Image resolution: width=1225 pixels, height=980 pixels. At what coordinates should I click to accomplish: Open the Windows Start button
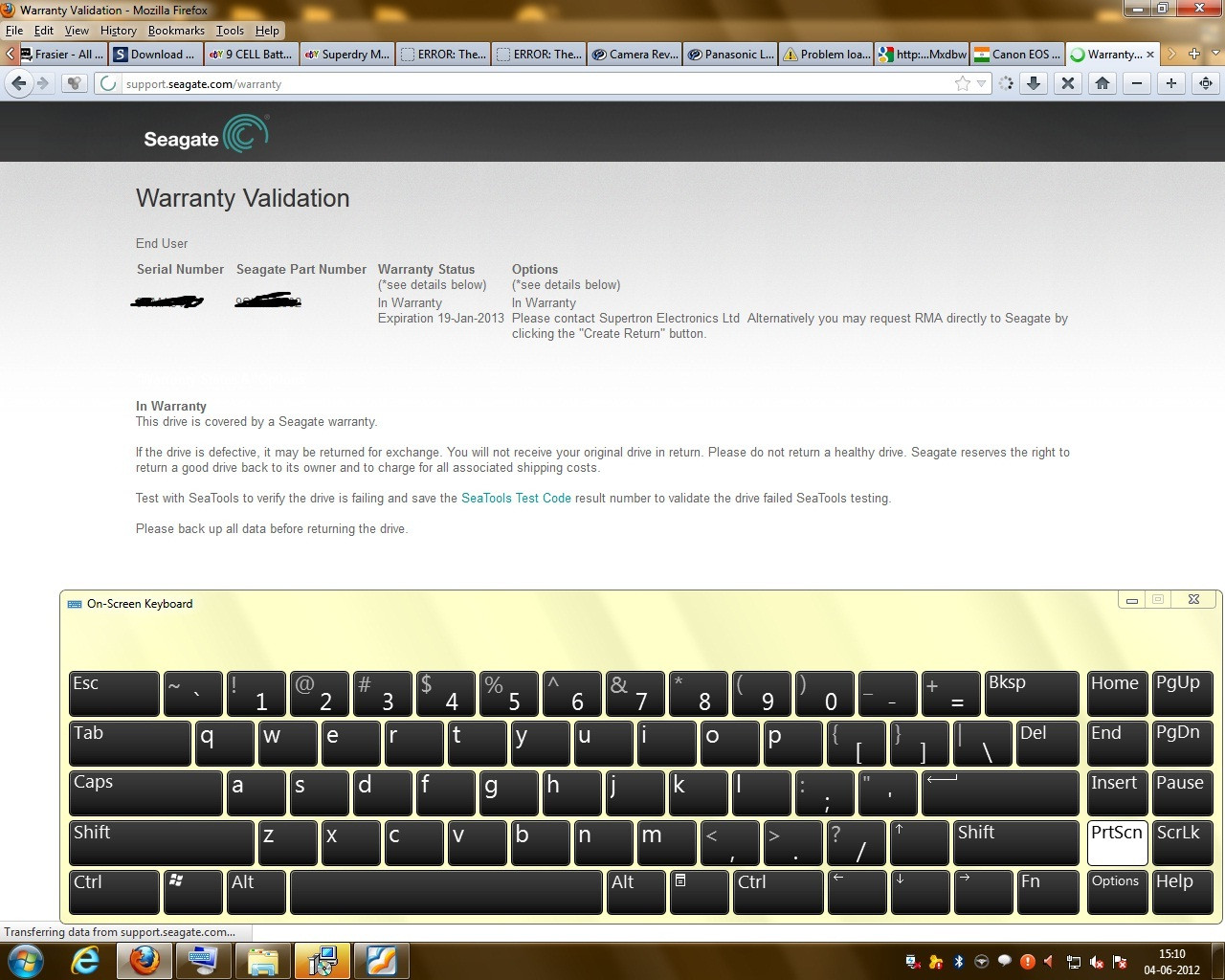pos(26,960)
